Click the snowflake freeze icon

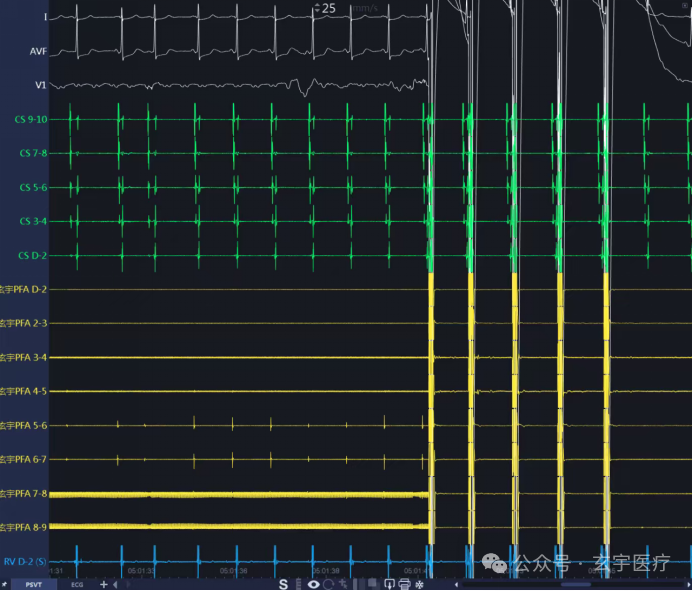(x=419, y=584)
